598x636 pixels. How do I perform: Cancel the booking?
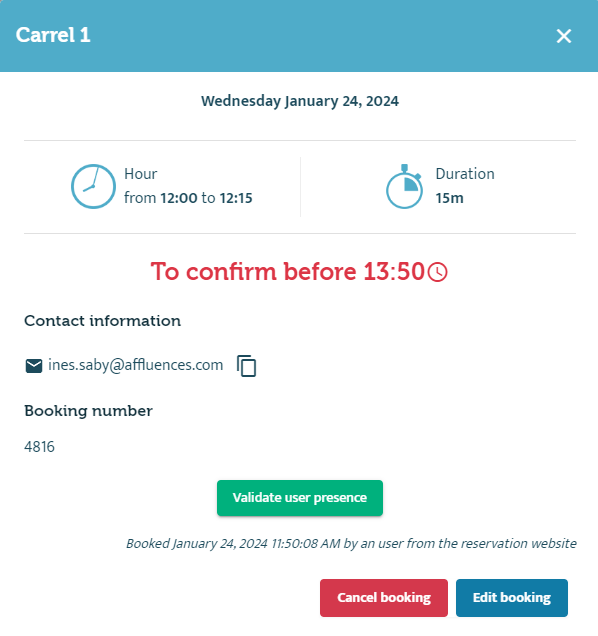(x=384, y=598)
